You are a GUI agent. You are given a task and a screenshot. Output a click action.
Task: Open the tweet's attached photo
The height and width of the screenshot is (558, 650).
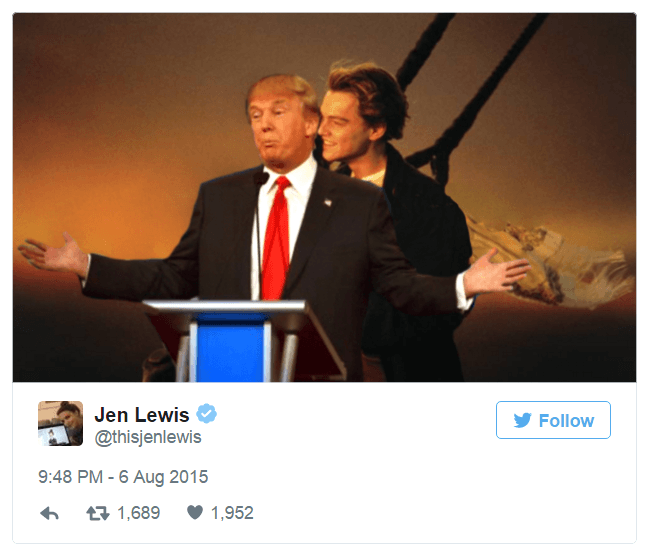(x=325, y=197)
